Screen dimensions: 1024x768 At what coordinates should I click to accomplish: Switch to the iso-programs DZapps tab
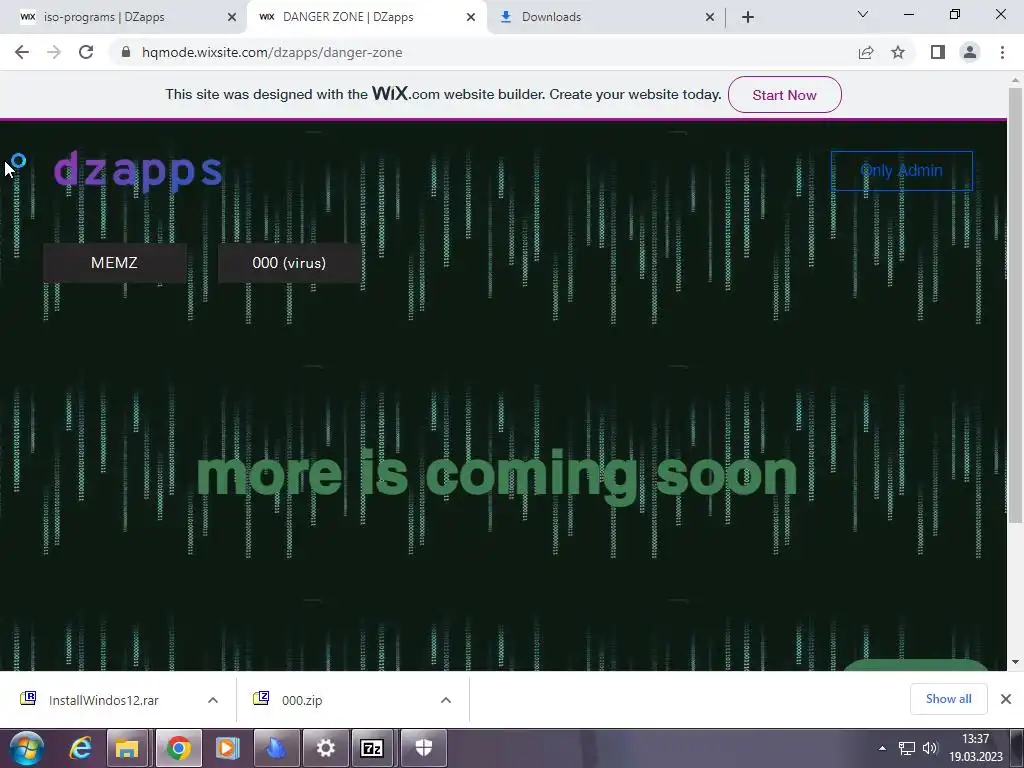123,17
